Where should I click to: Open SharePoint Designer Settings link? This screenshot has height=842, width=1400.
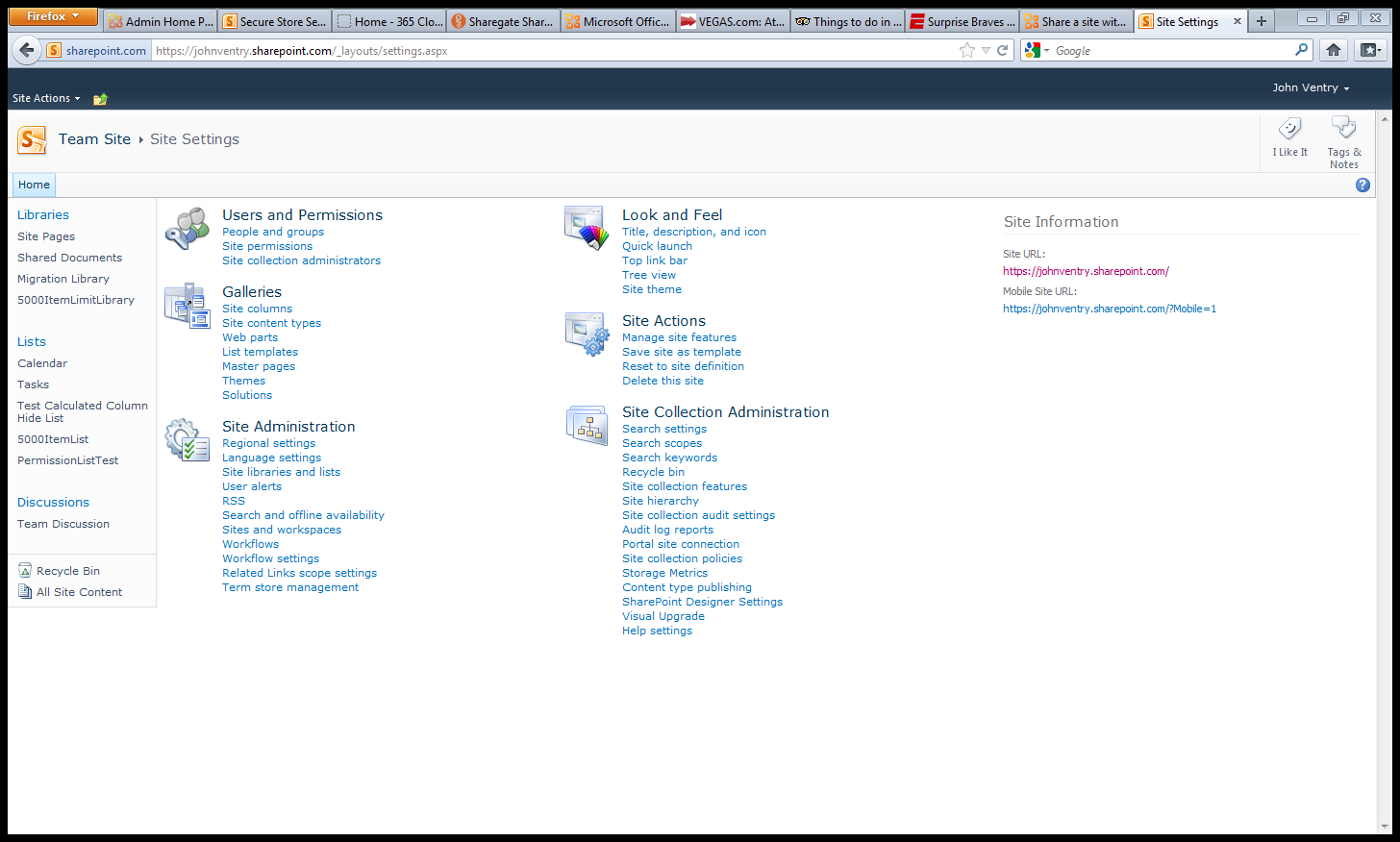pyautogui.click(x=702, y=602)
